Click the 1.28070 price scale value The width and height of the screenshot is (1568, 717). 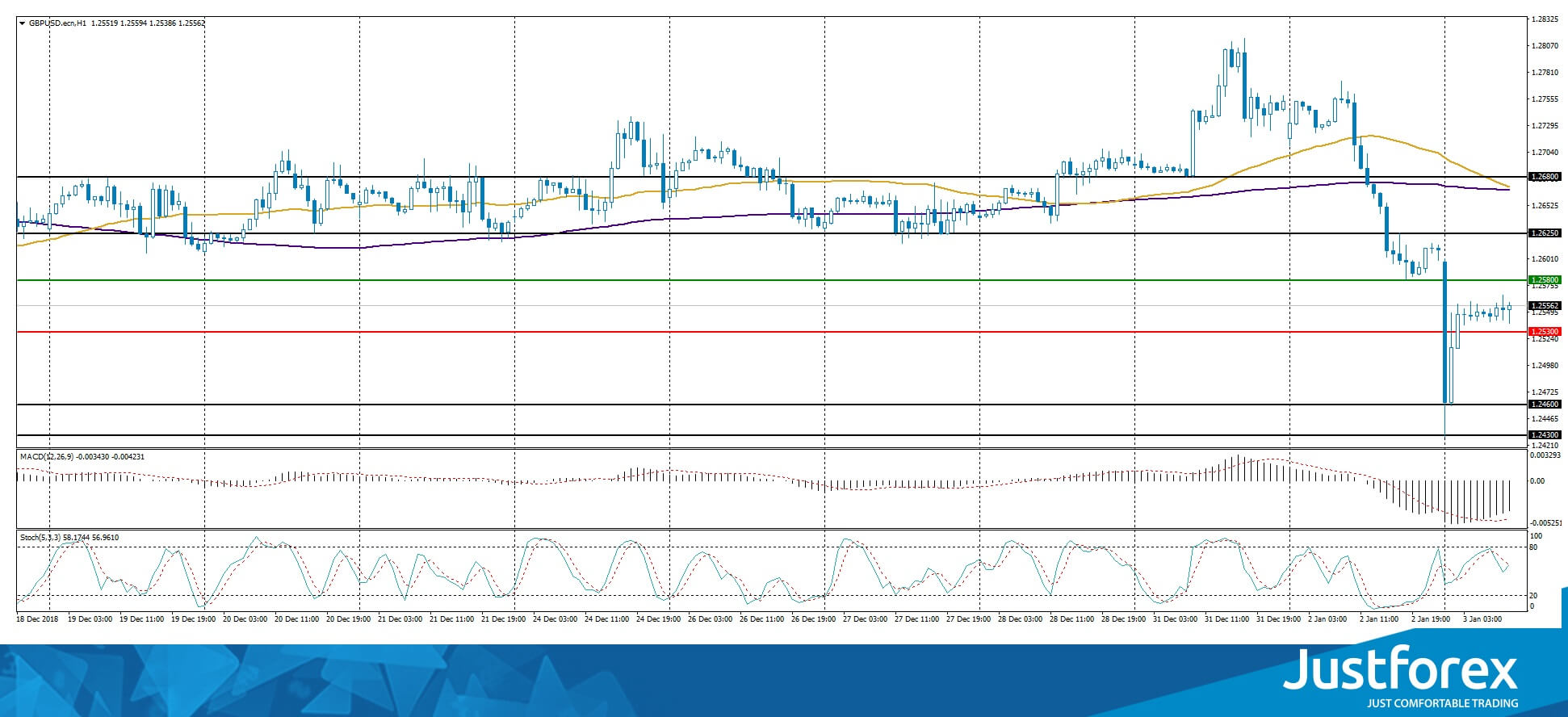click(1545, 46)
